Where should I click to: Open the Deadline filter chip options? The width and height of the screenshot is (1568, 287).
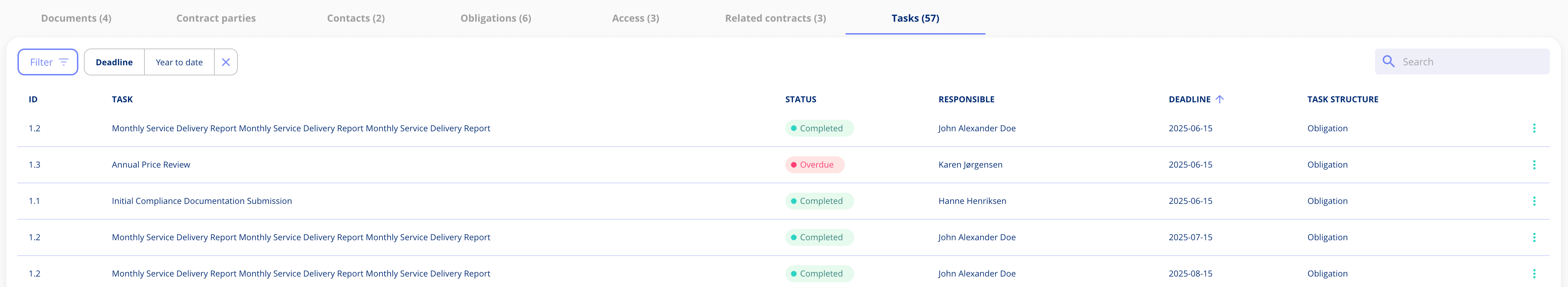click(x=114, y=61)
